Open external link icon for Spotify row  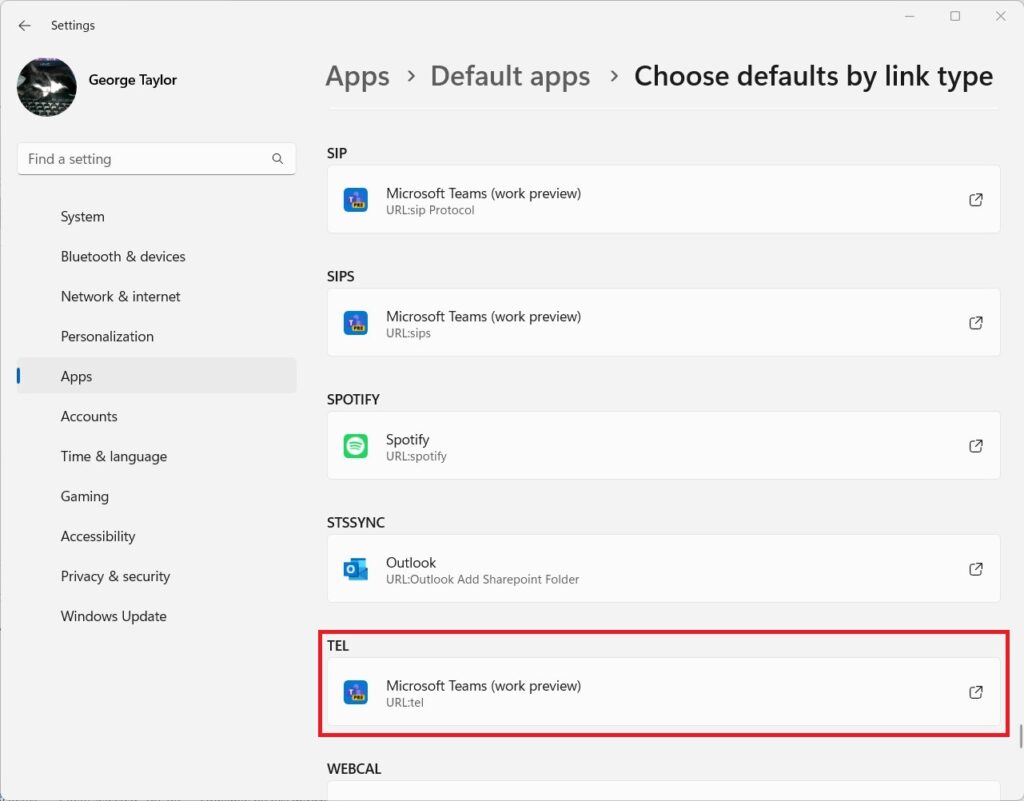pyautogui.click(x=976, y=446)
